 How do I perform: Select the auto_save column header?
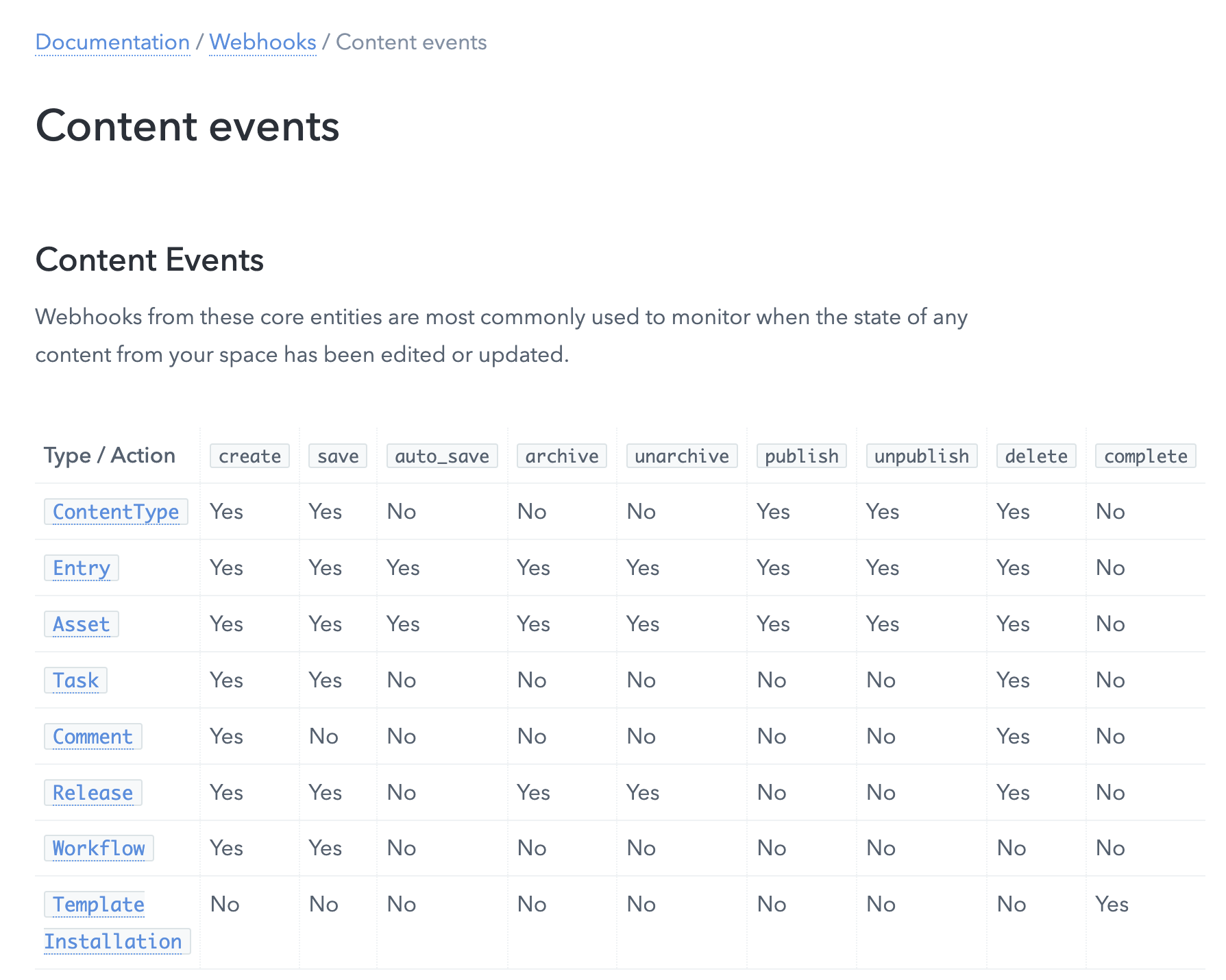tap(442, 456)
